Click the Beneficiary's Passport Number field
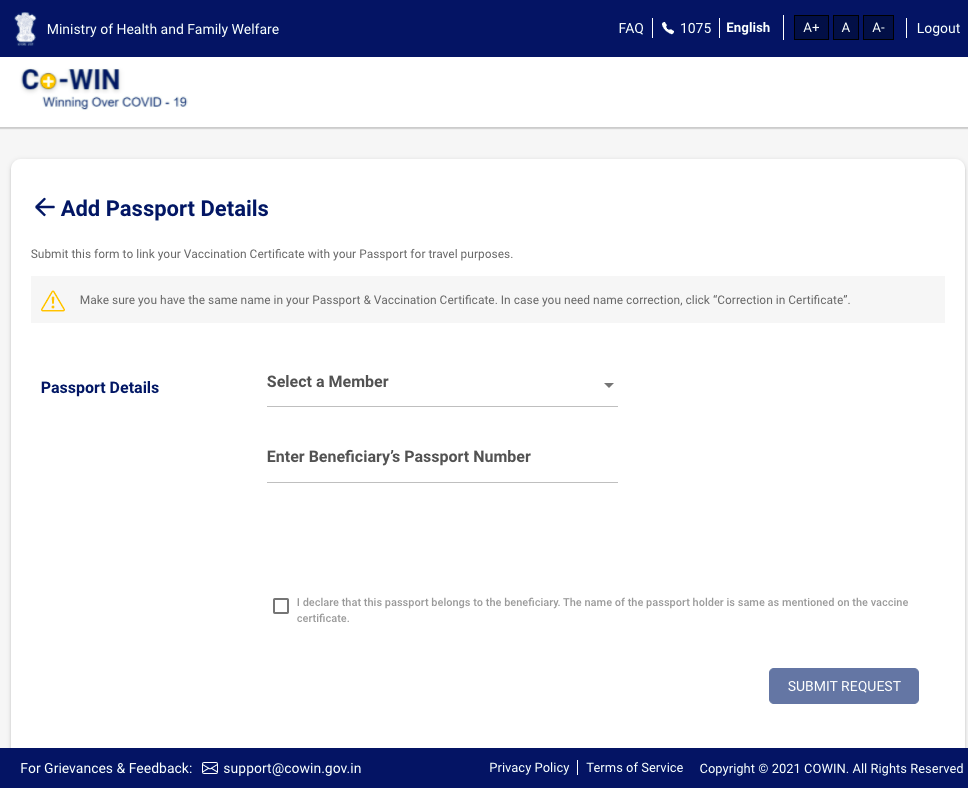This screenshot has height=788, width=968. pos(442,458)
